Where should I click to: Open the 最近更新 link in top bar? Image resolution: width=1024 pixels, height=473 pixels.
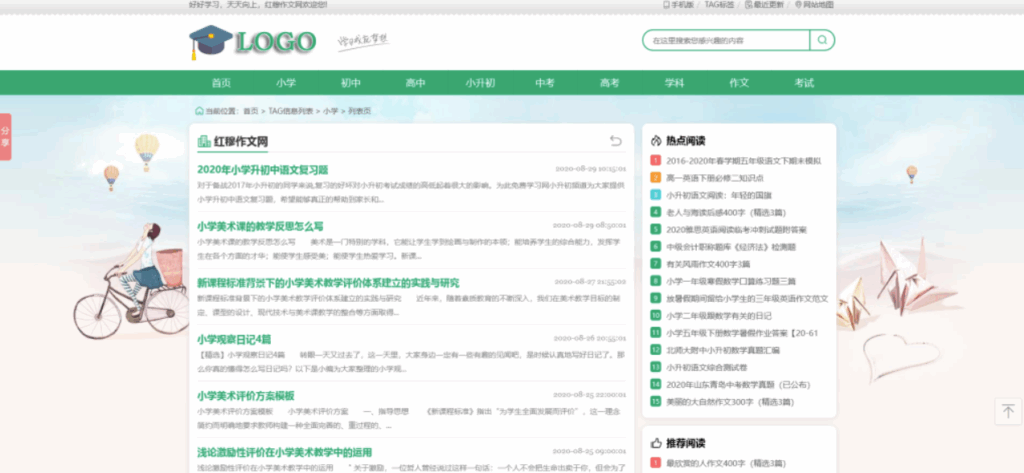[764, 5]
